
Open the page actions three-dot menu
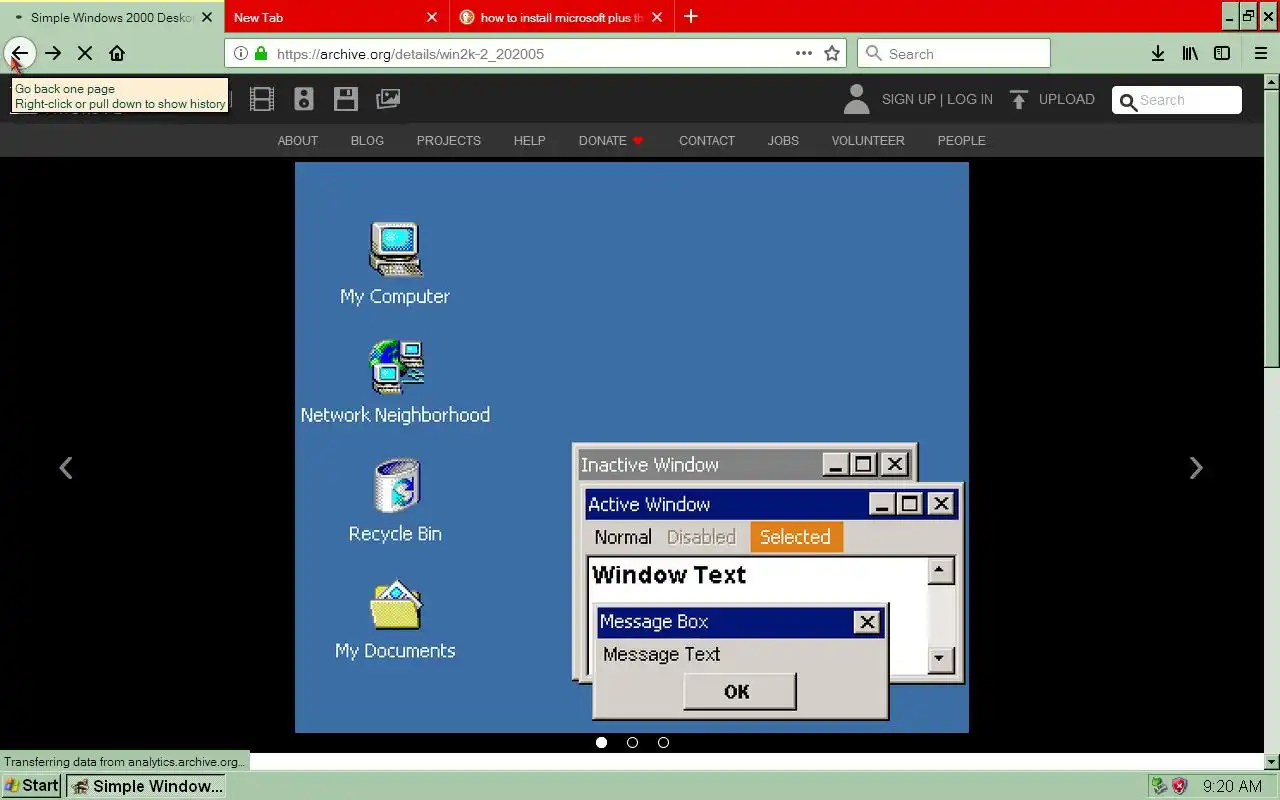coord(804,53)
